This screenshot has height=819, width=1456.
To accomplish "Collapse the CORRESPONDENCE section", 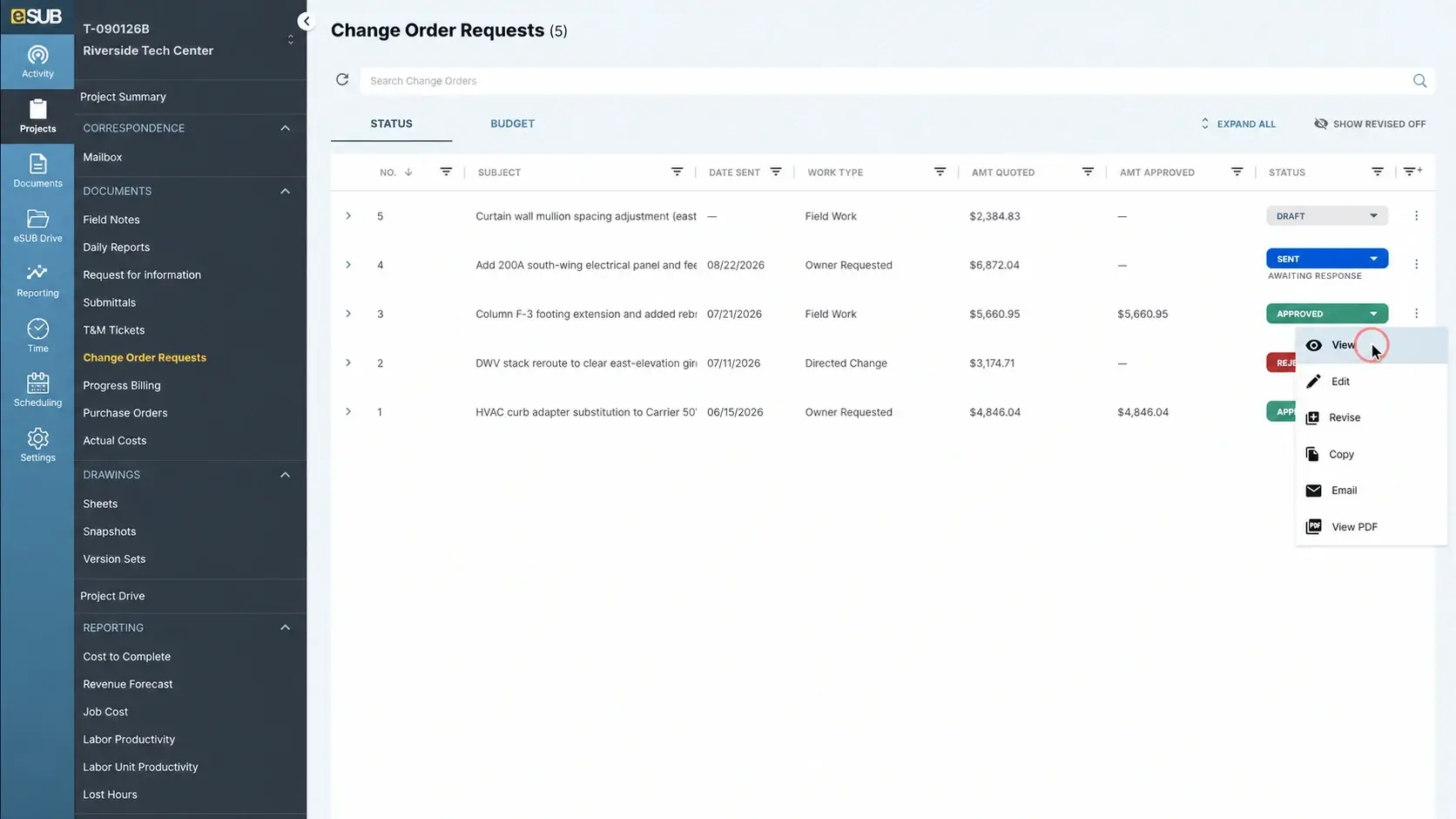I will (285, 128).
